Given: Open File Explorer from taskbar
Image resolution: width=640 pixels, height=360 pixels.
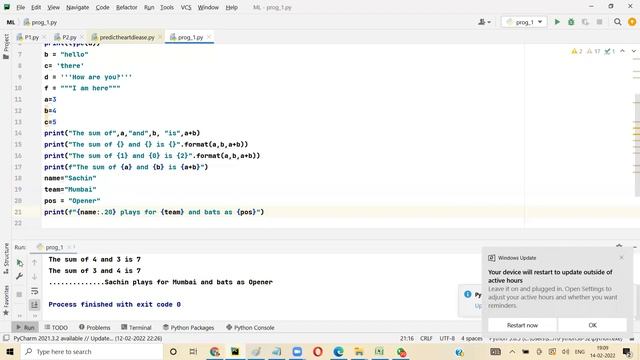Looking at the screenshot, I should pyautogui.click(x=359, y=351).
